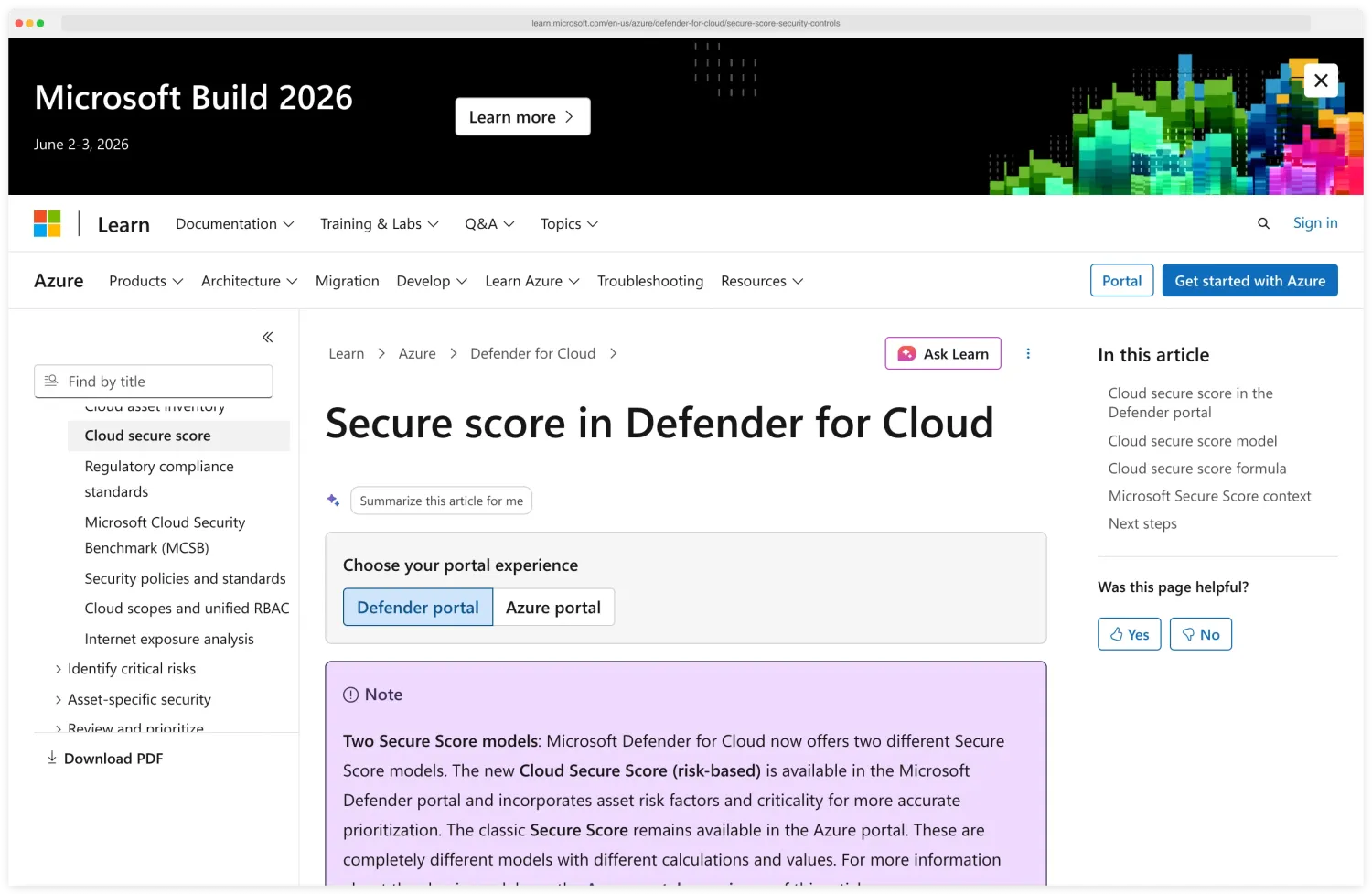This screenshot has width=1372, height=894.
Task: Click the Microsoft logo
Action: [47, 223]
